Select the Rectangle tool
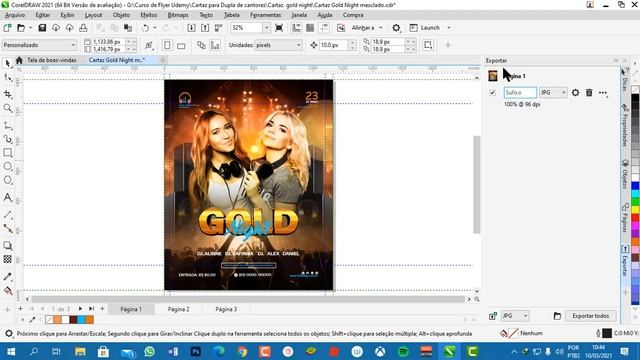 pos(7,153)
